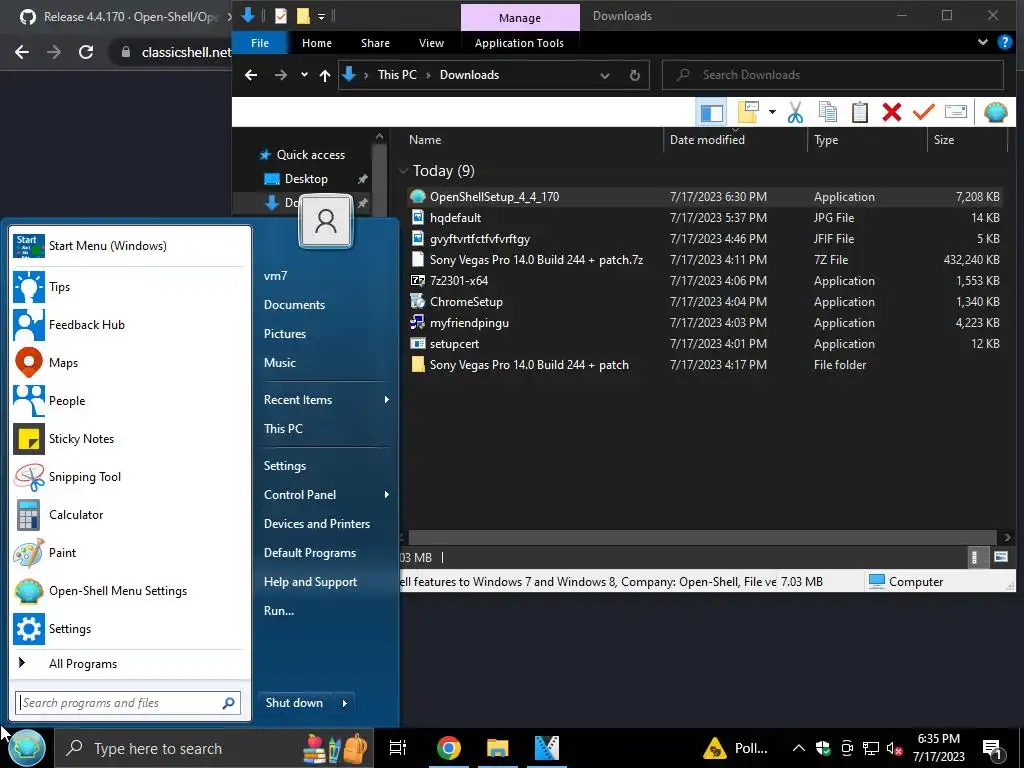Open Classic Explorer settings shell icon

click(995, 112)
